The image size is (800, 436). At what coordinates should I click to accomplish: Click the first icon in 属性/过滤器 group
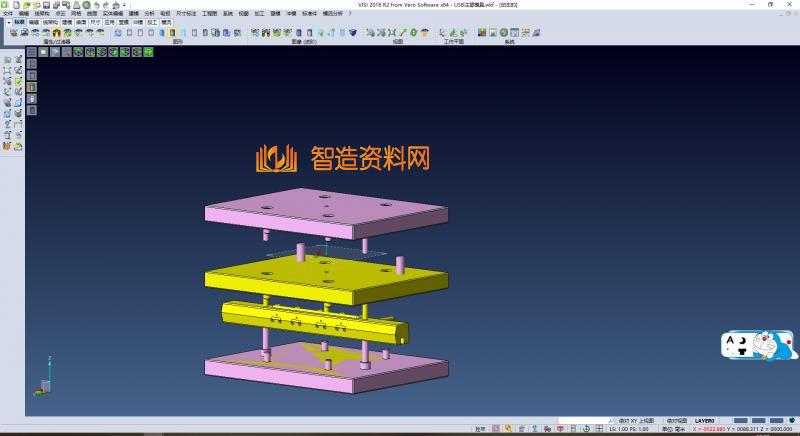(13, 33)
